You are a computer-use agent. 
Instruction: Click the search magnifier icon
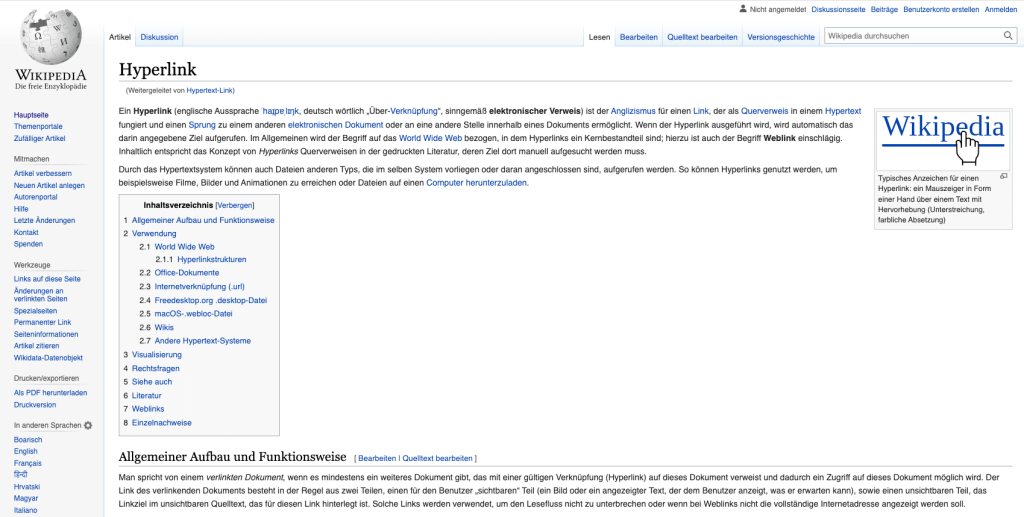[1008, 36]
